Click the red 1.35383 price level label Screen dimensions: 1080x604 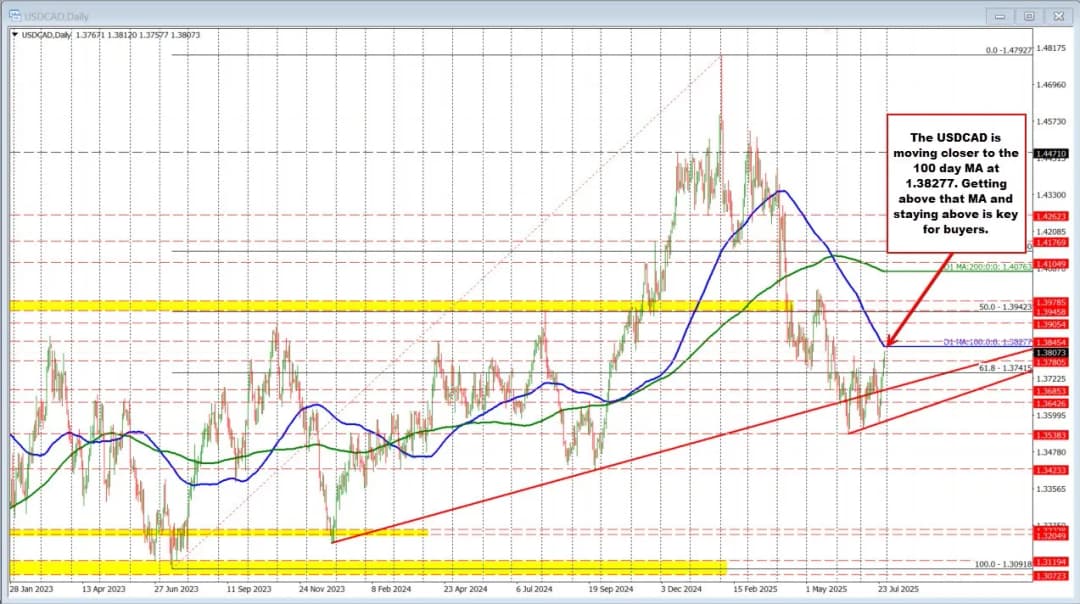[1052, 435]
